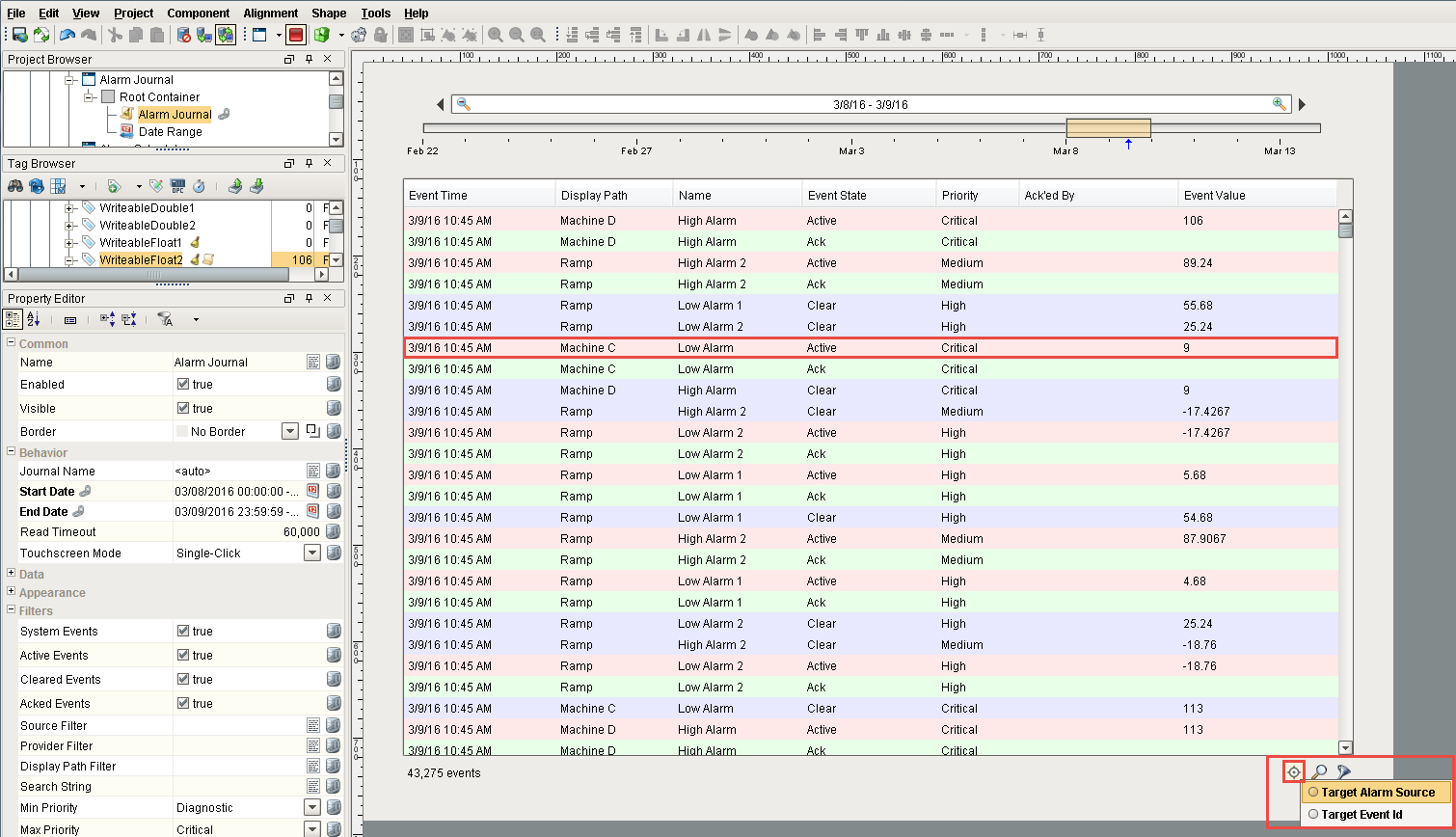
Task: Click the magnifier icon below the alarm table
Action: (1319, 771)
